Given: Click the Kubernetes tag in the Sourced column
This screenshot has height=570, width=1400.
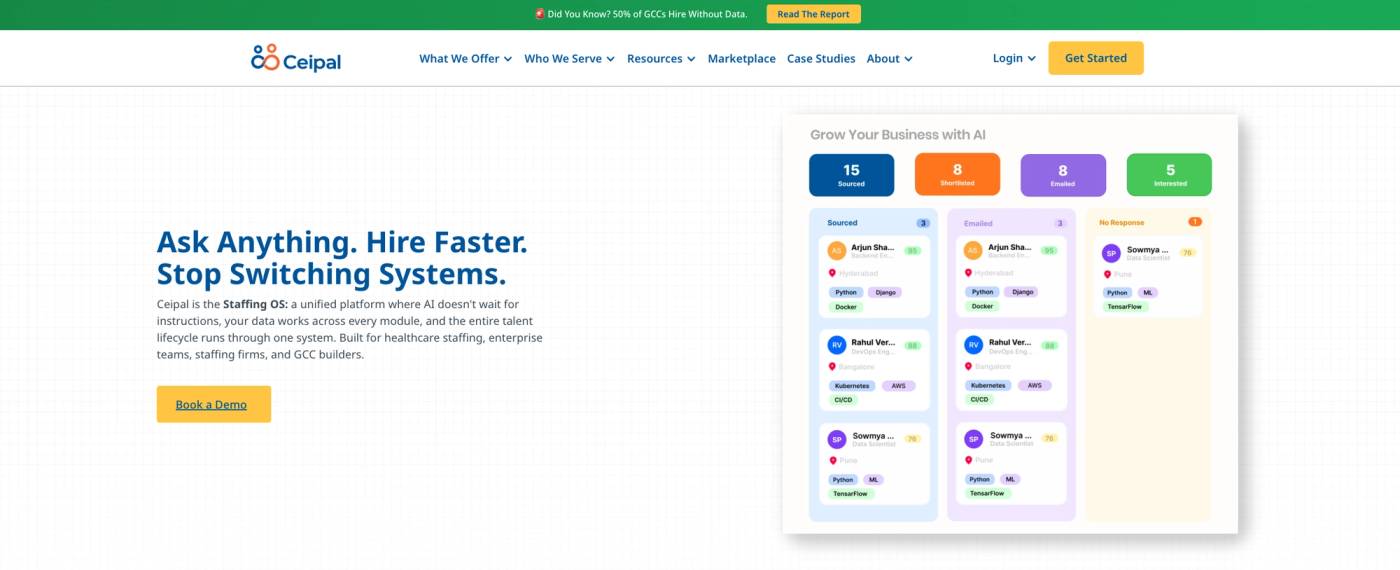Looking at the screenshot, I should tap(851, 385).
